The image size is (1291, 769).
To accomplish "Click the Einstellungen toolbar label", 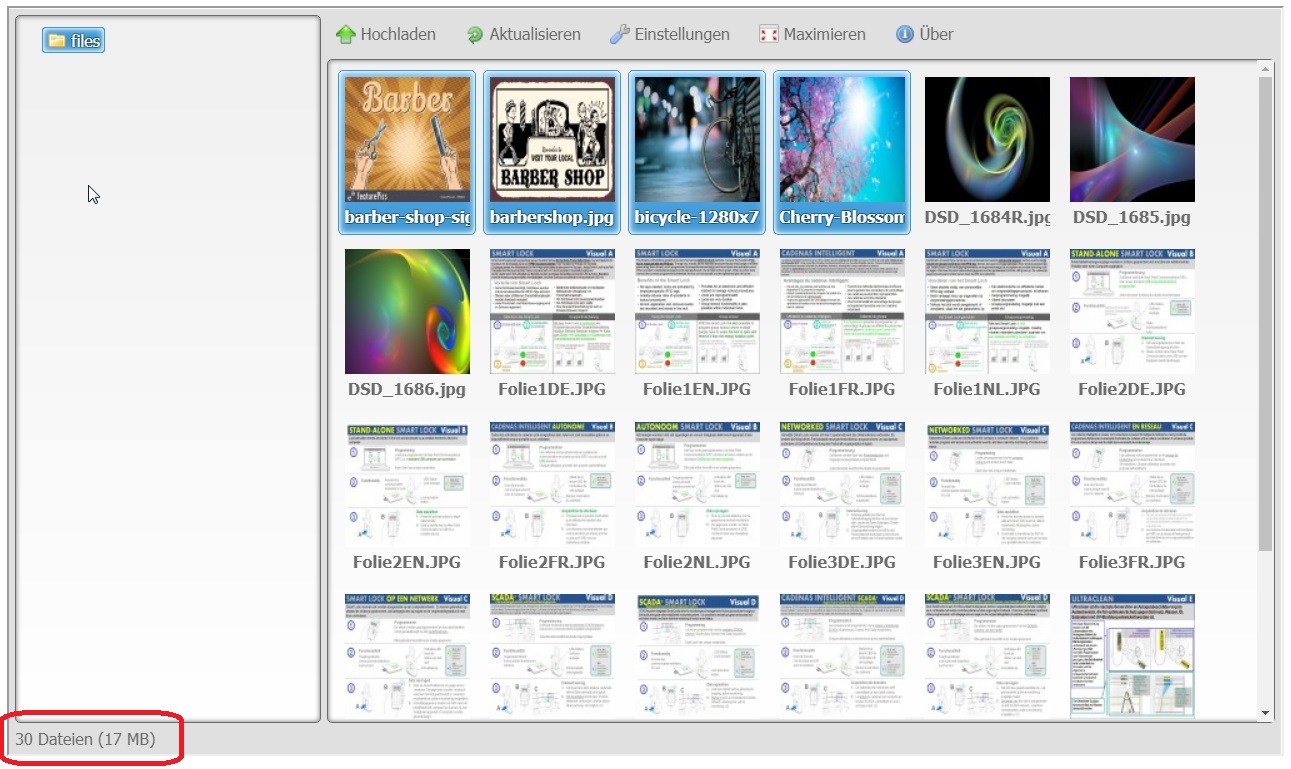I will point(682,34).
